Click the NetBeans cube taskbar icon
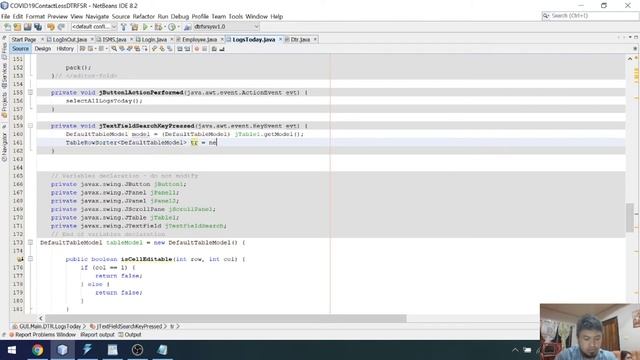This screenshot has height=360, width=640. click(62, 350)
